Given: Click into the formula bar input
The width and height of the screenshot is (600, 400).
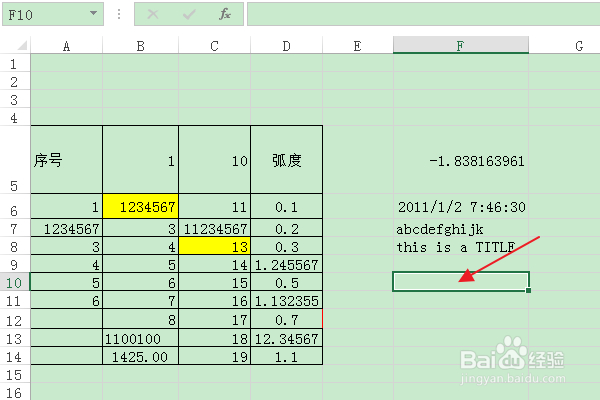Looking at the screenshot, I should pos(423,15).
